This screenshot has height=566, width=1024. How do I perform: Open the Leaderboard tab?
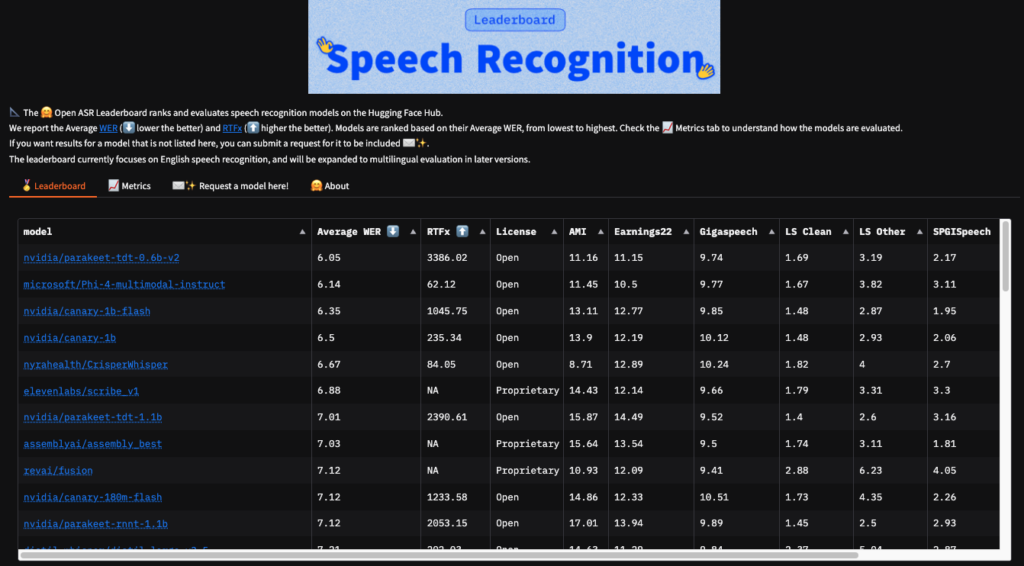[53, 186]
